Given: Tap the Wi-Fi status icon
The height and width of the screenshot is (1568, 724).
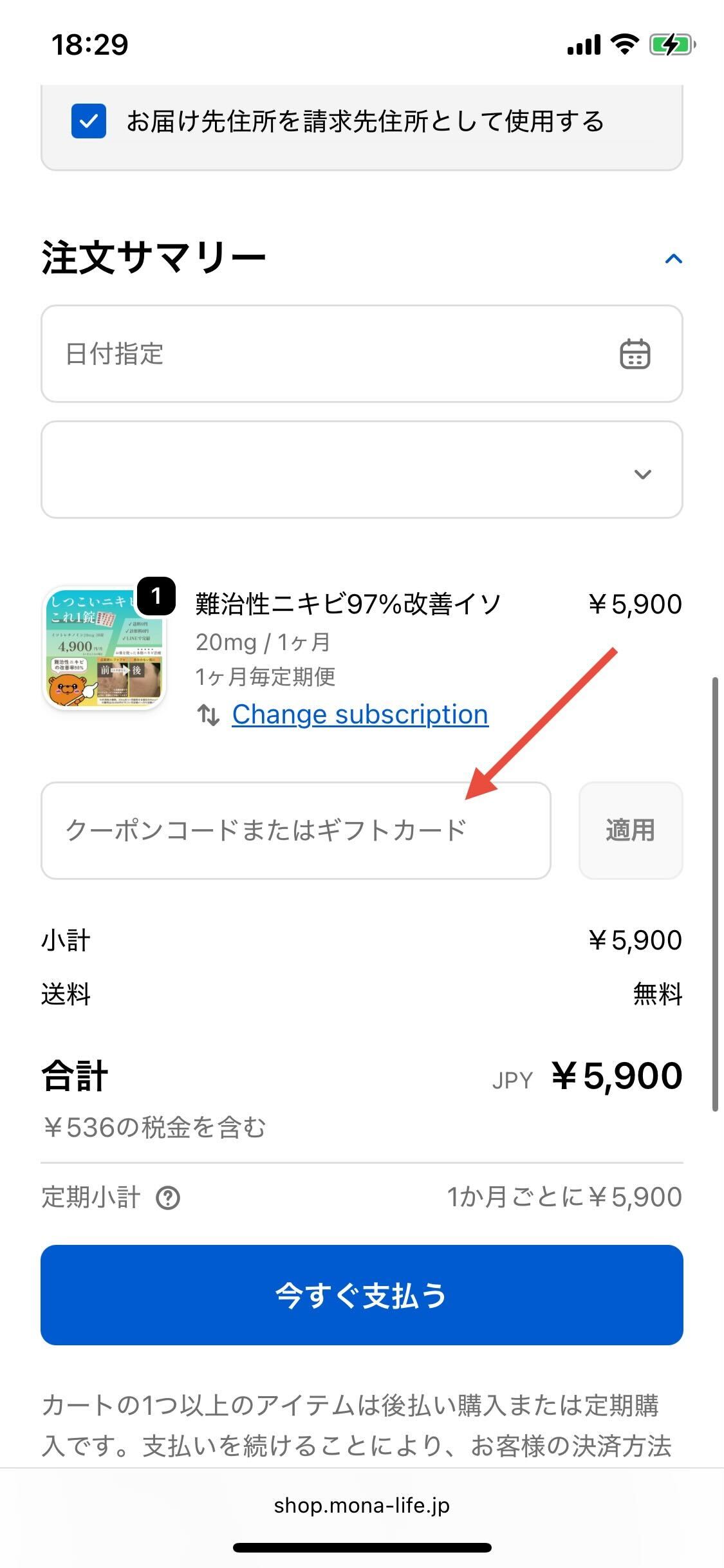Looking at the screenshot, I should click(624, 44).
